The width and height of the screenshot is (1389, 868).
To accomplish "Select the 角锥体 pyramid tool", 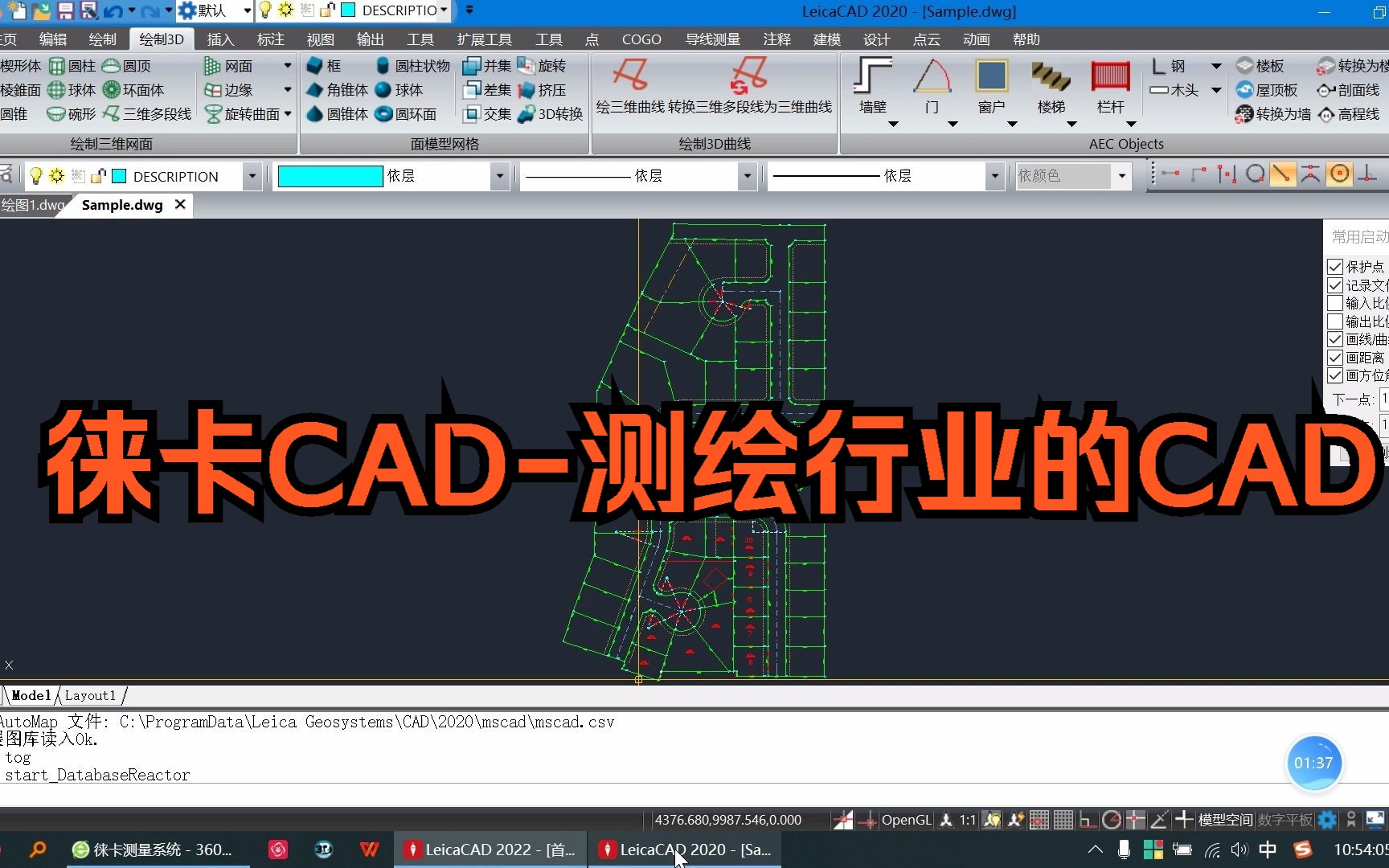I will click(x=338, y=90).
